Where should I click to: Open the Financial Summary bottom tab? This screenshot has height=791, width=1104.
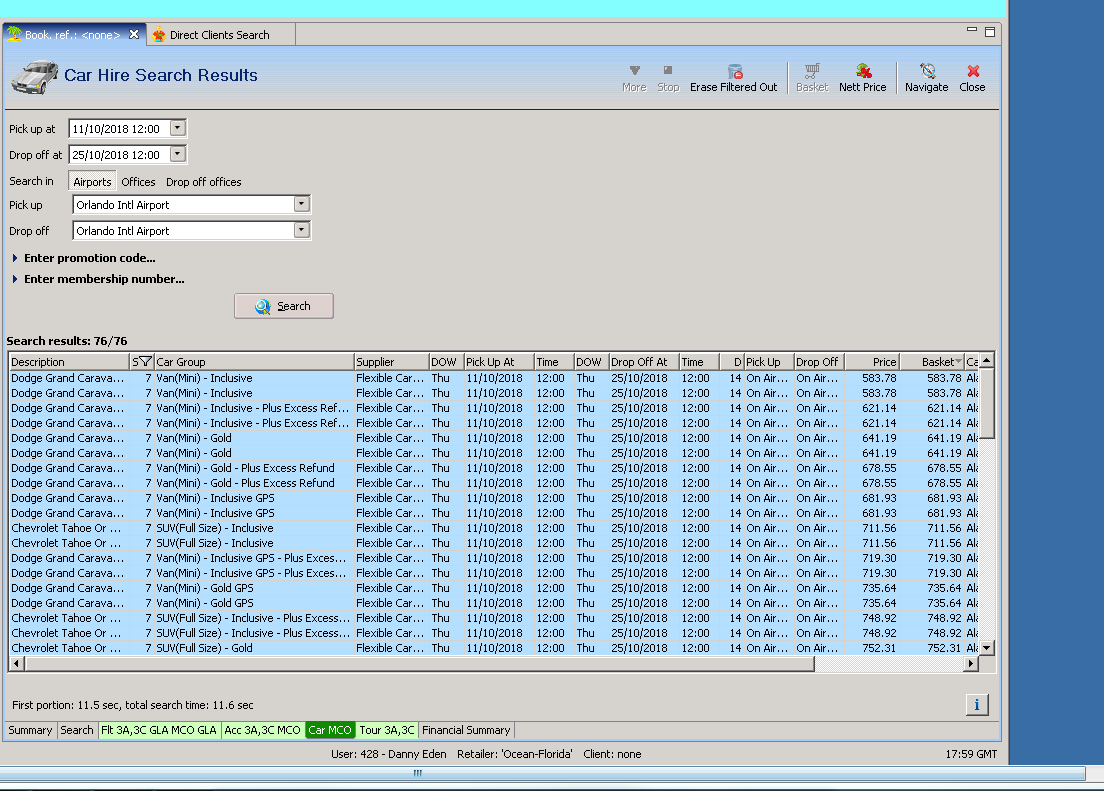point(466,730)
